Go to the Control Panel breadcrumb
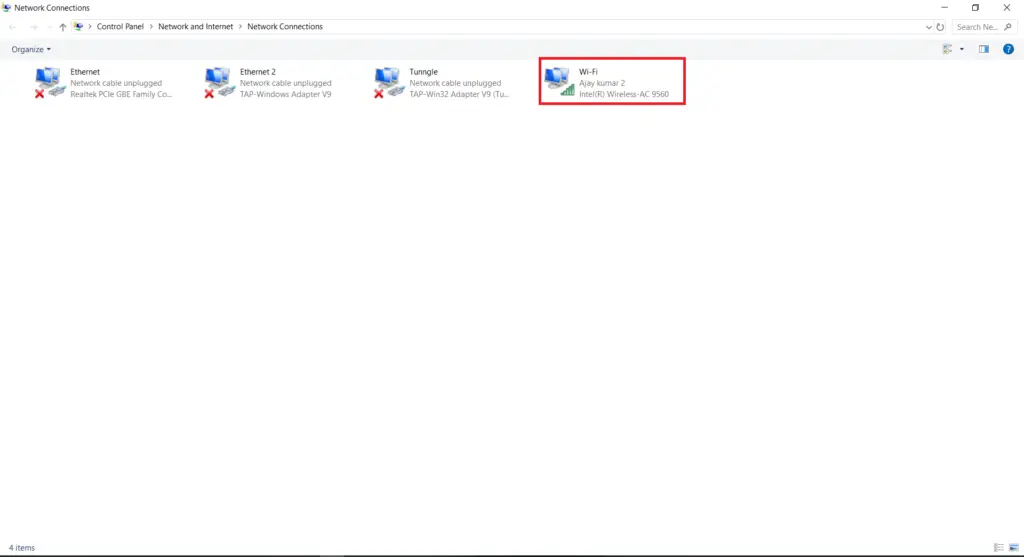 click(120, 27)
